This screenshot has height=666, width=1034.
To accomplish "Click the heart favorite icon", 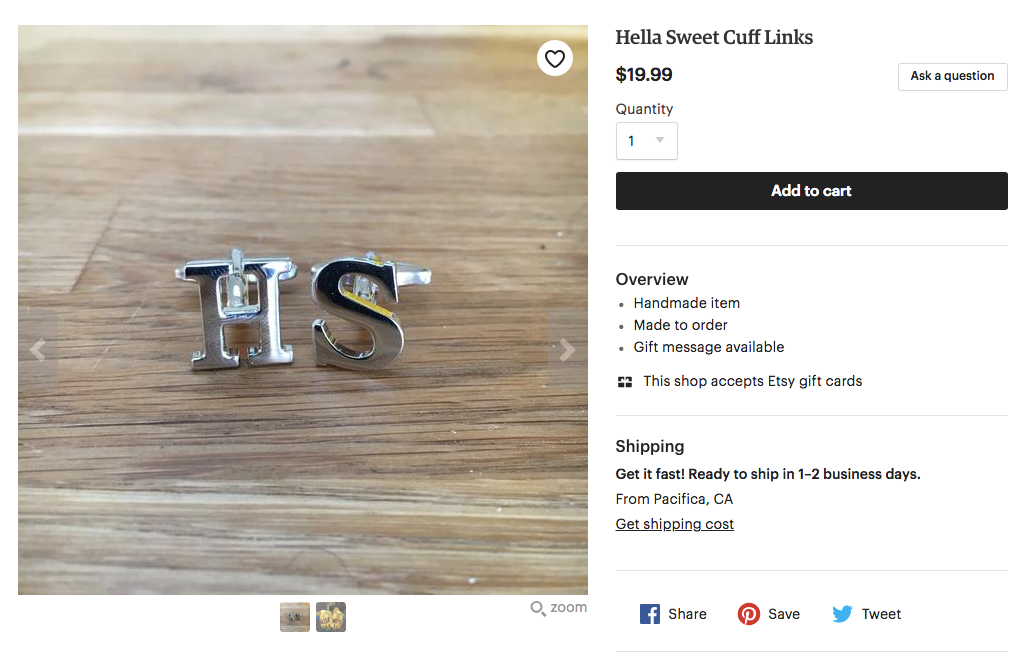I will (x=555, y=58).
